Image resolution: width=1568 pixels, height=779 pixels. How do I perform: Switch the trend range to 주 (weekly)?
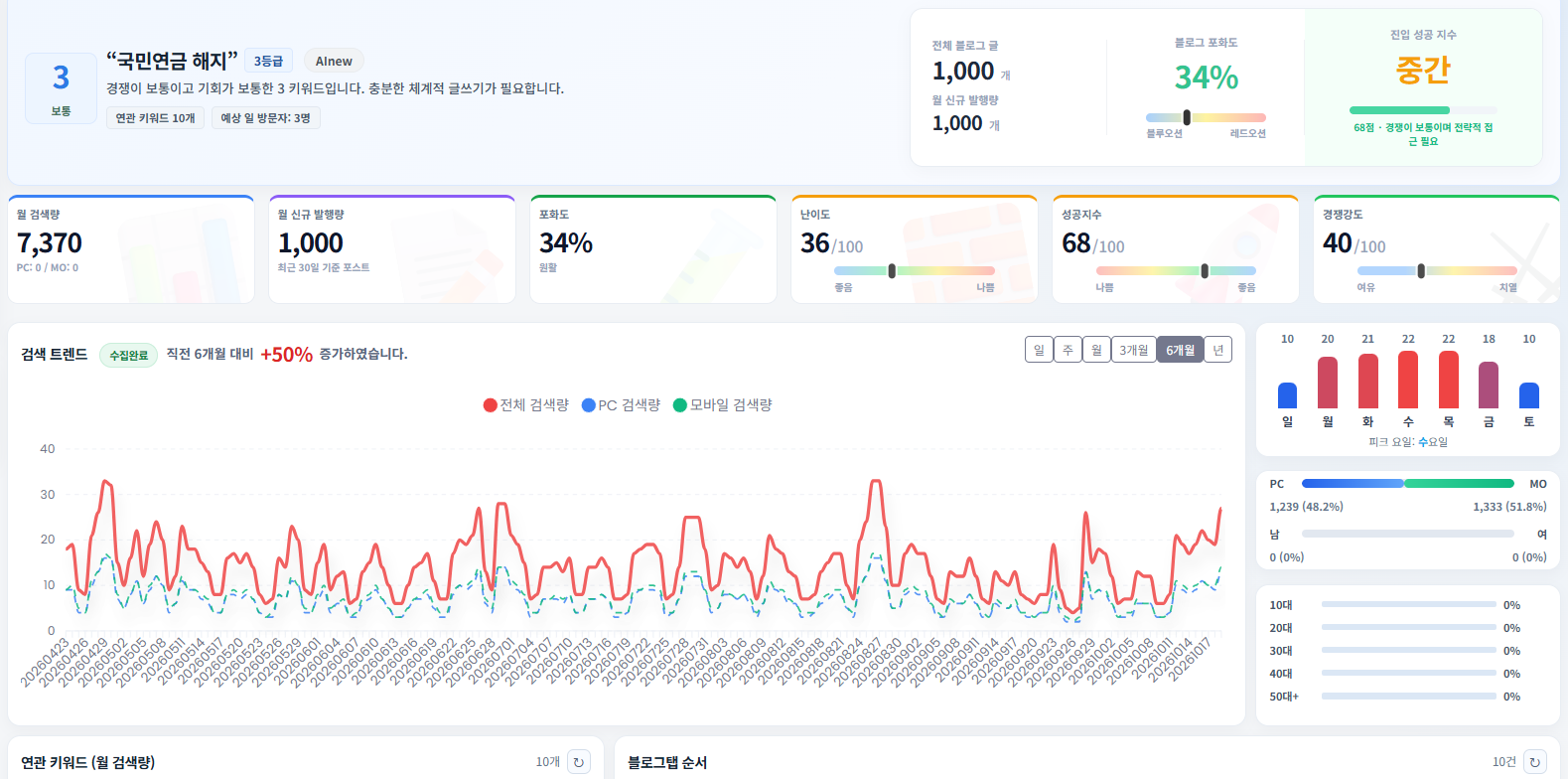1068,350
